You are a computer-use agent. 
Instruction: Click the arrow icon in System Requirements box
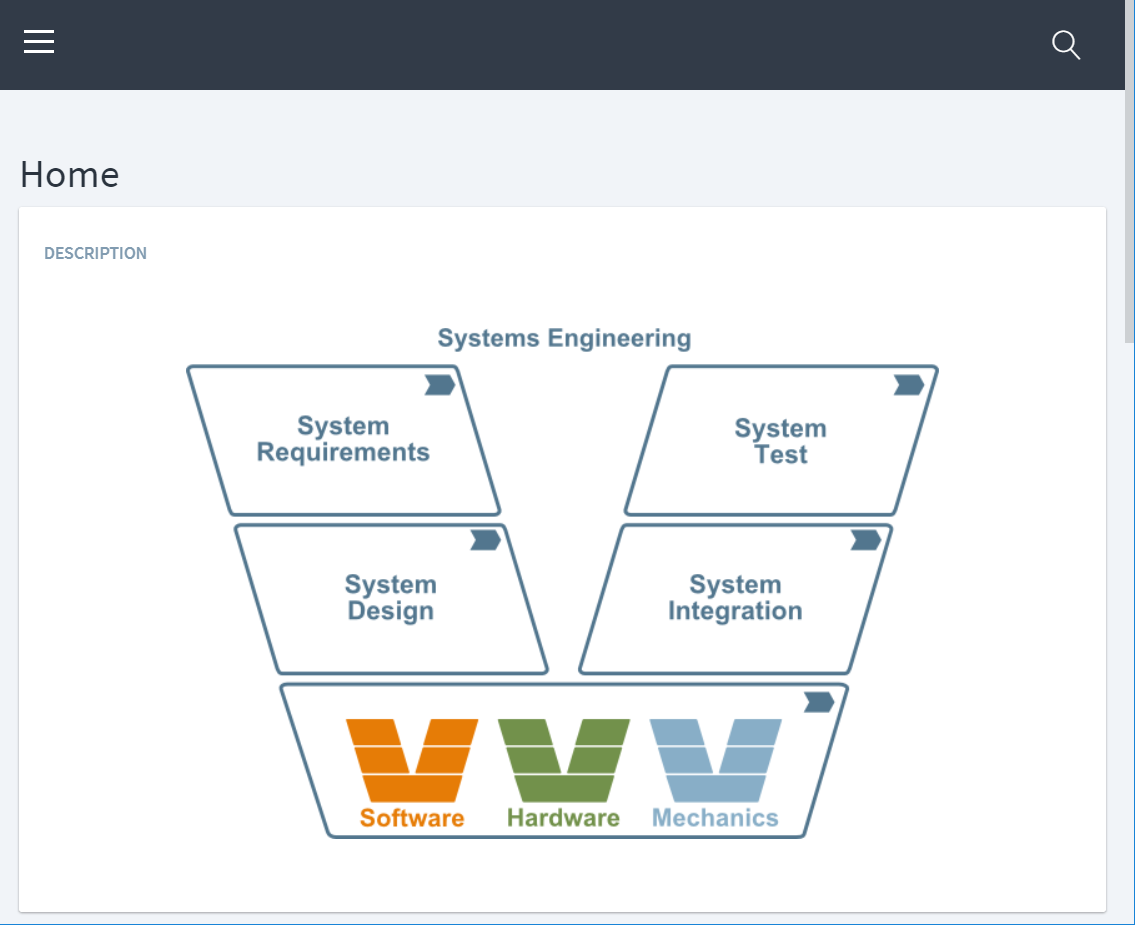tap(439, 385)
